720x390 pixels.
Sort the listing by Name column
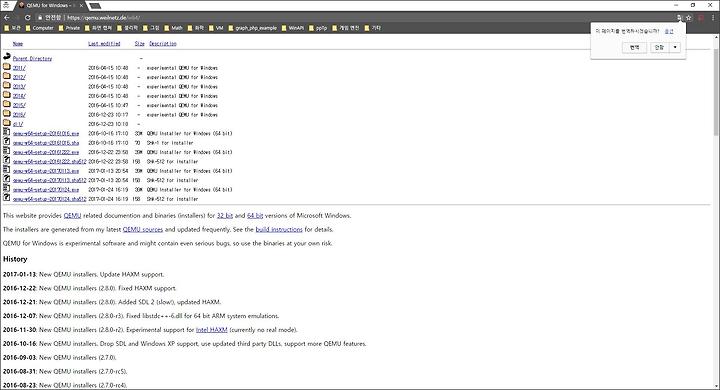click(x=18, y=44)
